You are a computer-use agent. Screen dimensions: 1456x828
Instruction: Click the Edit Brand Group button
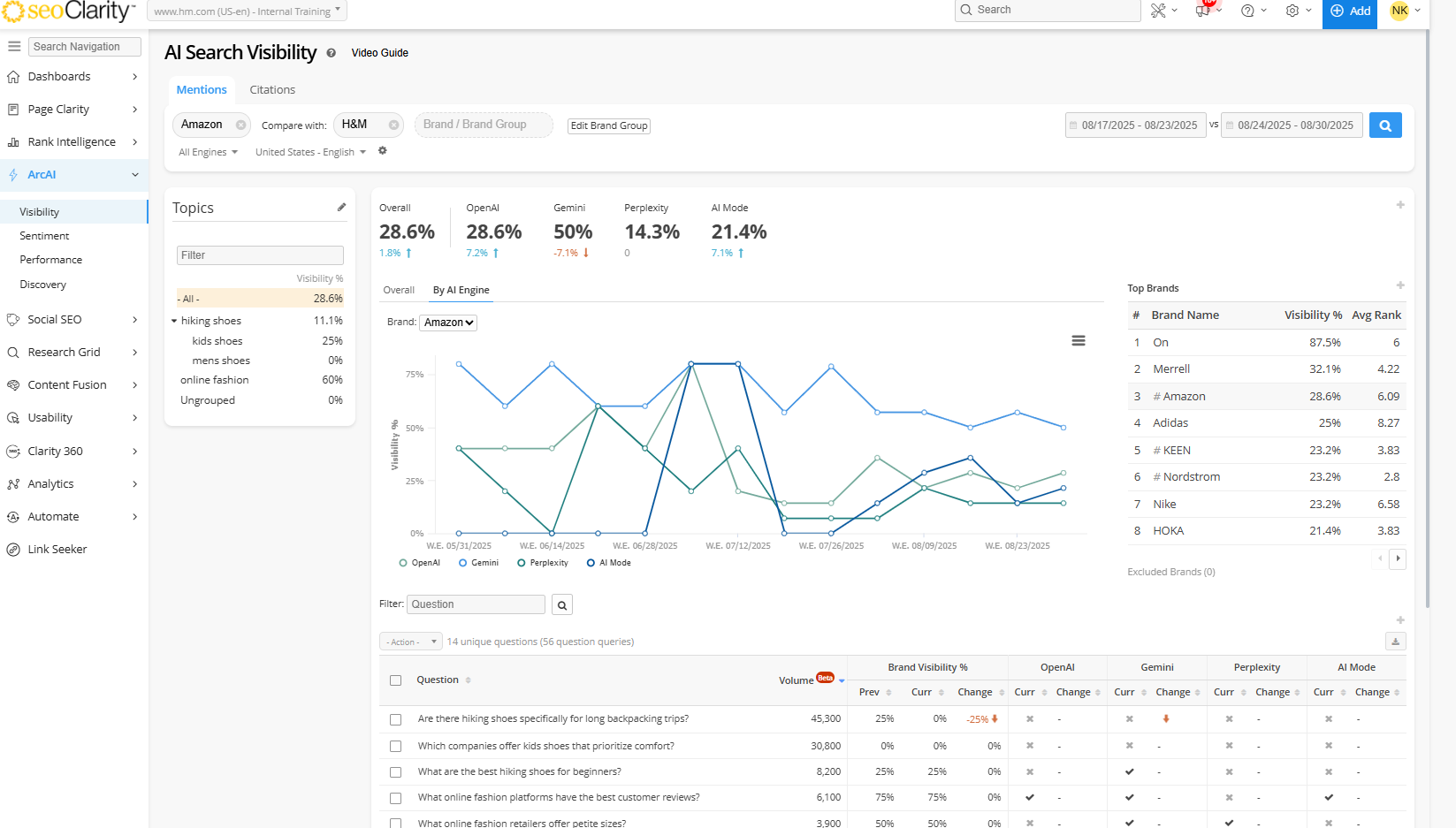[609, 125]
